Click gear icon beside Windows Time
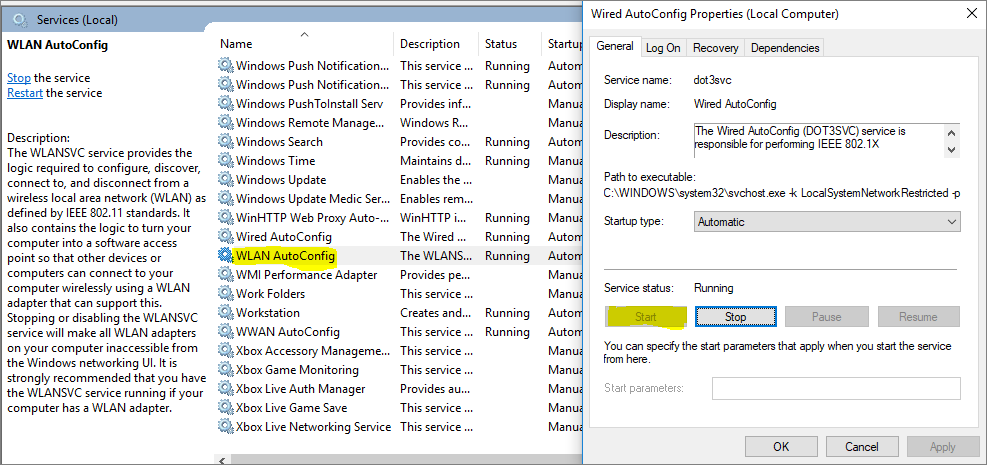The image size is (987, 465). [225, 160]
